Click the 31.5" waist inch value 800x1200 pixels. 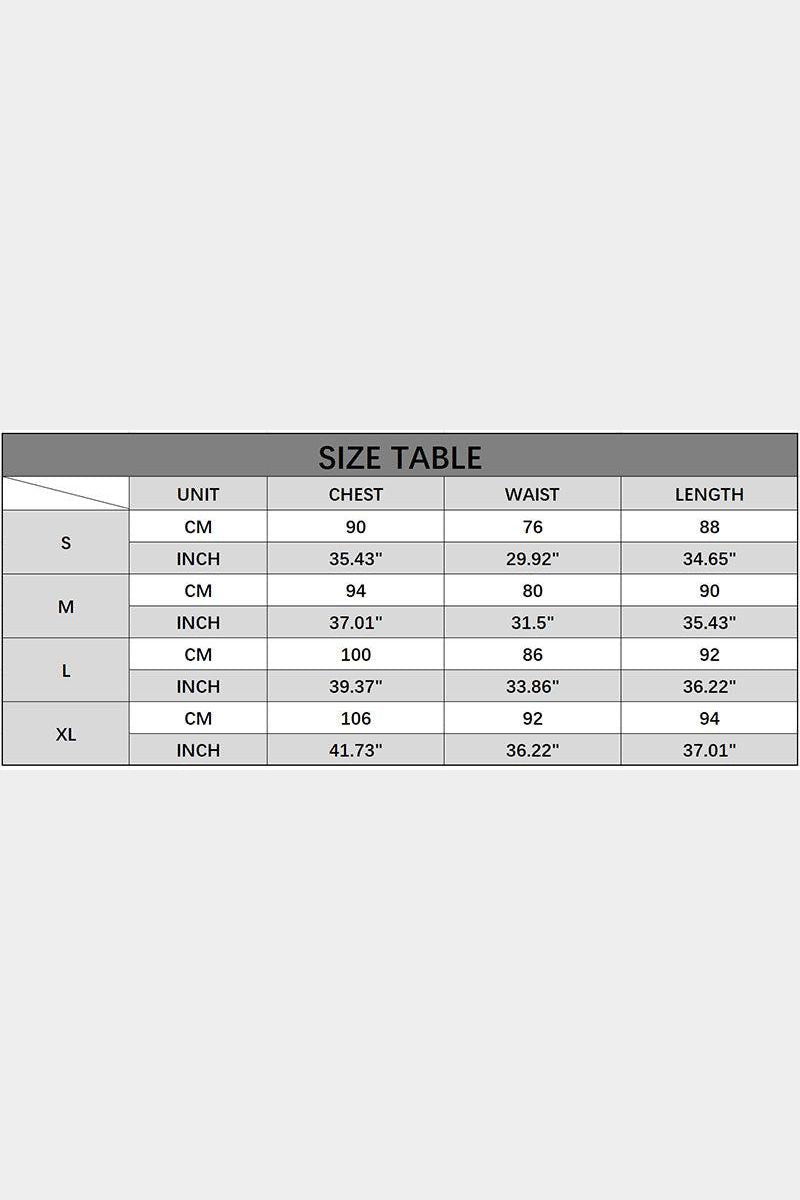532,623
